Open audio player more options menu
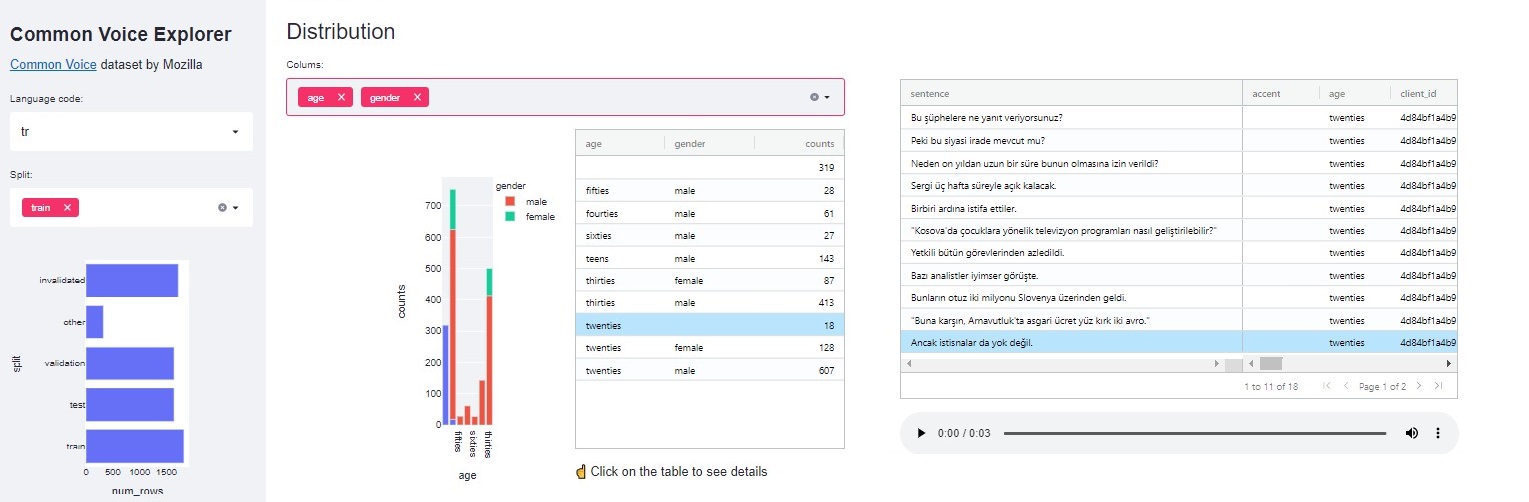This screenshot has width=1529, height=502. click(1438, 433)
